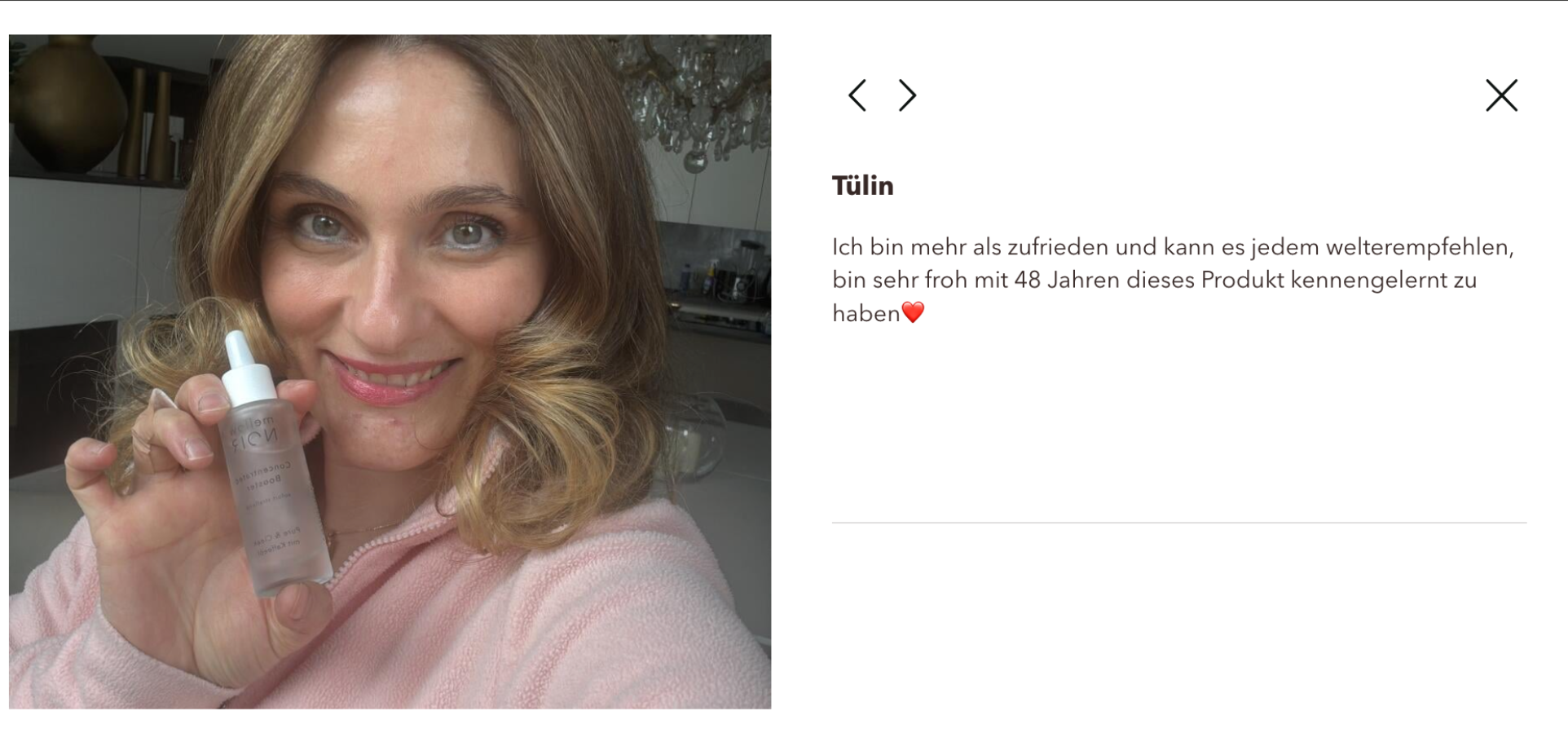Click the word "Produkt" in the review
Image resolution: width=1568 pixels, height=742 pixels.
point(1242,280)
